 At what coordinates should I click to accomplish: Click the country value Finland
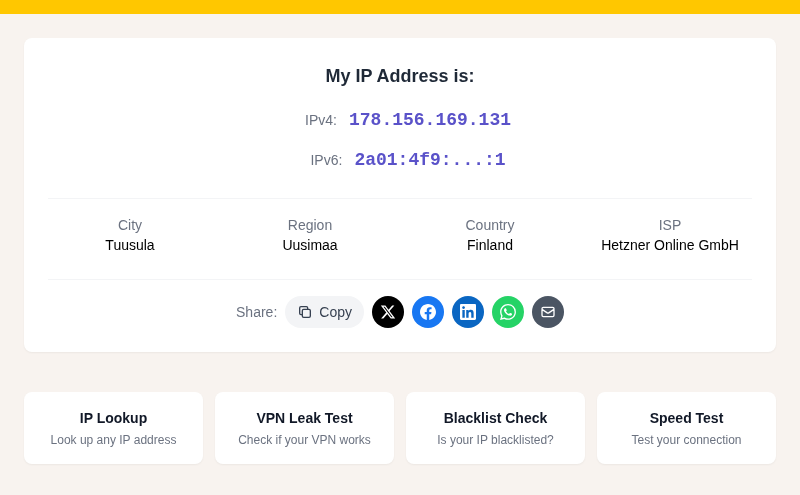click(x=490, y=245)
